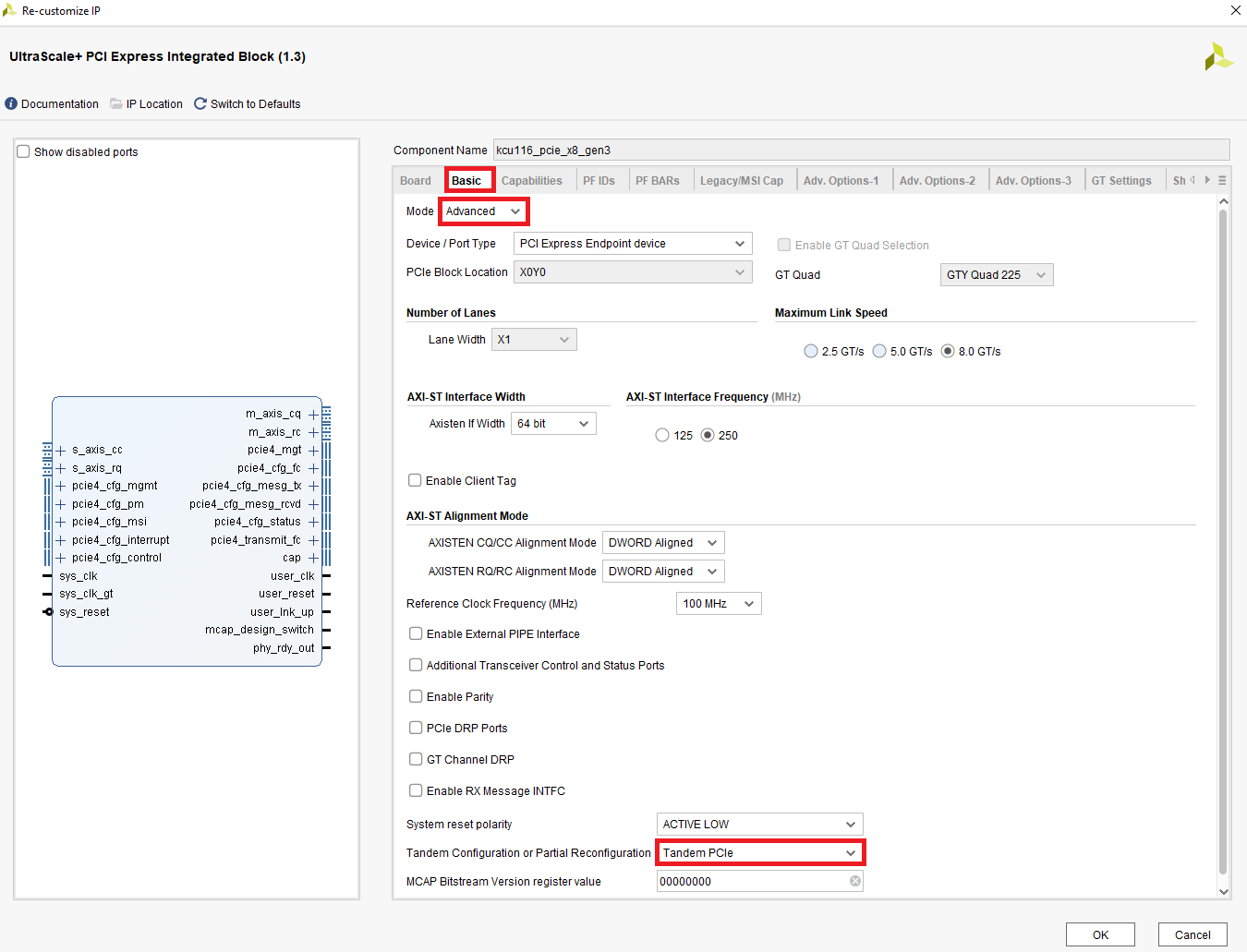Image resolution: width=1247 pixels, height=952 pixels.
Task: Expand the pcie4_cfg_status port plus icon
Action: 313,522
